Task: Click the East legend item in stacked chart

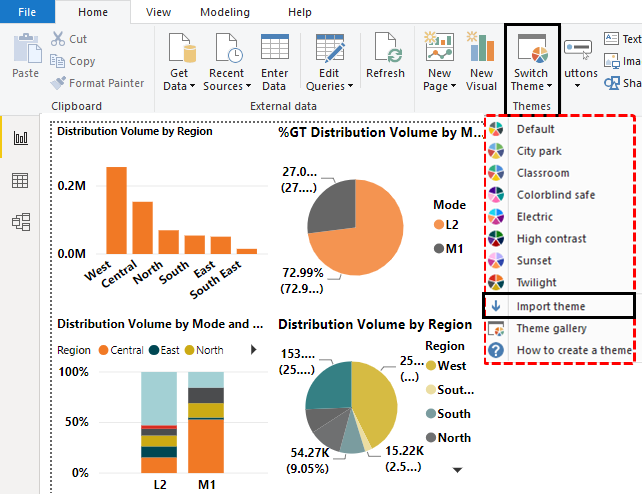Action: [164, 350]
